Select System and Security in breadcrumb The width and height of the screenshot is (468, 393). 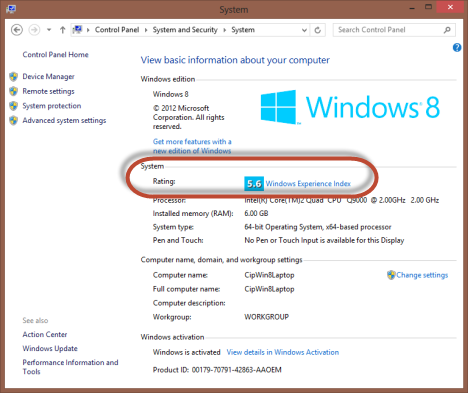tap(185, 30)
